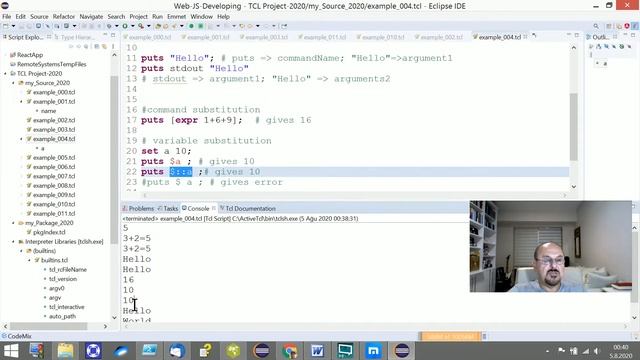Viewport: 640px width, 360px height.
Task: Switch to Tcl Documentation tab
Action: [248, 209]
